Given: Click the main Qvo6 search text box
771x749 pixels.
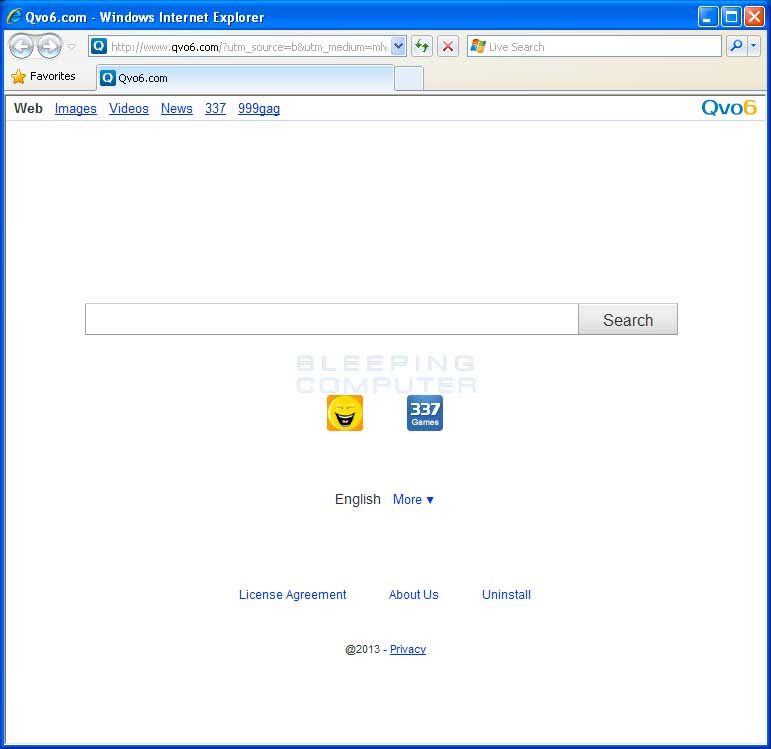Looking at the screenshot, I should pyautogui.click(x=331, y=320).
